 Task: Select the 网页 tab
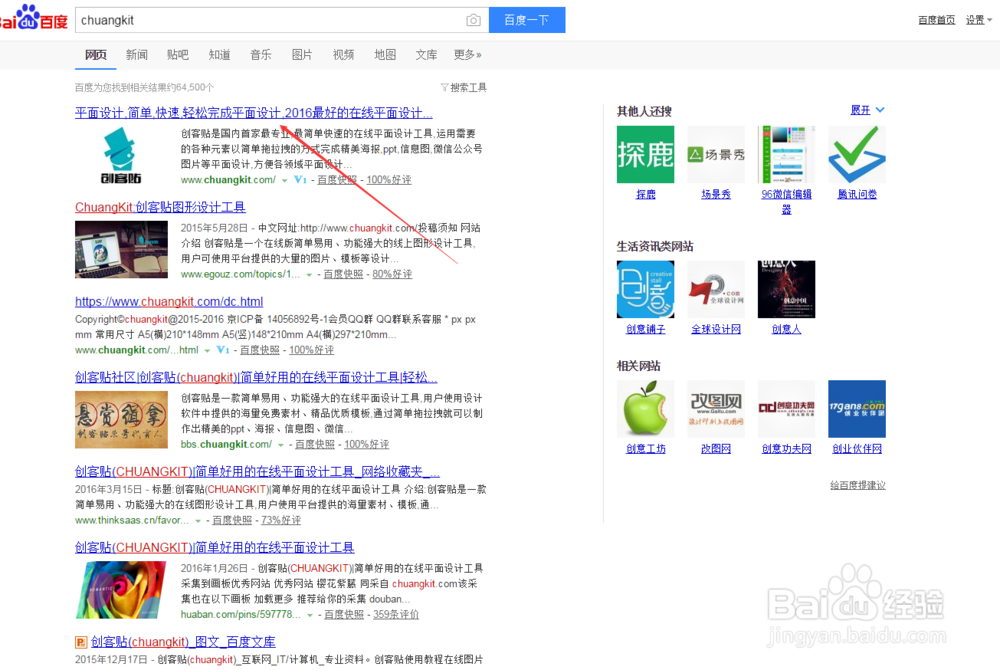point(96,55)
